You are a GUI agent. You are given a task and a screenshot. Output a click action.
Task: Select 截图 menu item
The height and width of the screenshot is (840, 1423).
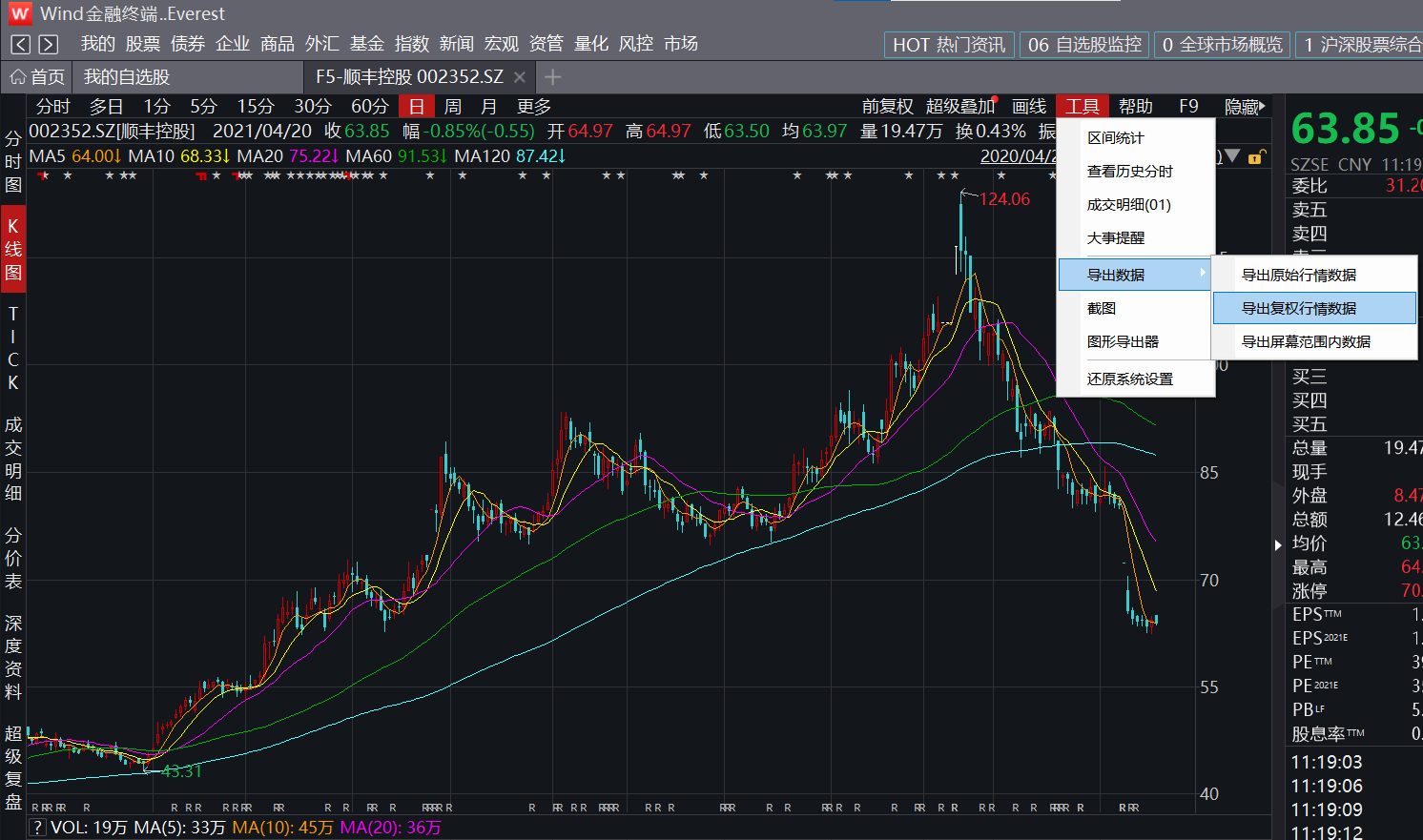[1135, 309]
